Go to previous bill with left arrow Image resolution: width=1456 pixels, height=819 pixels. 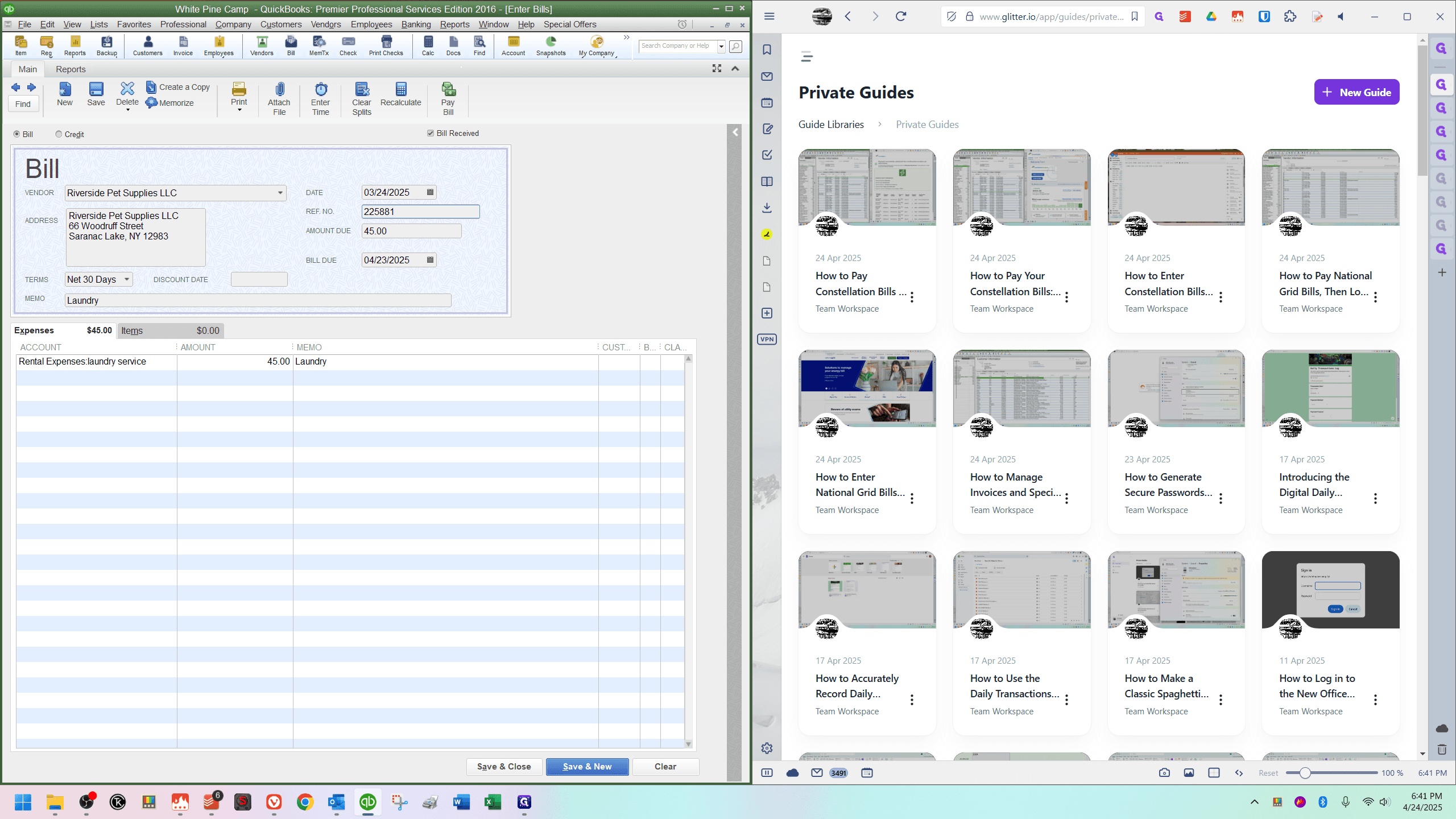pos(16,87)
